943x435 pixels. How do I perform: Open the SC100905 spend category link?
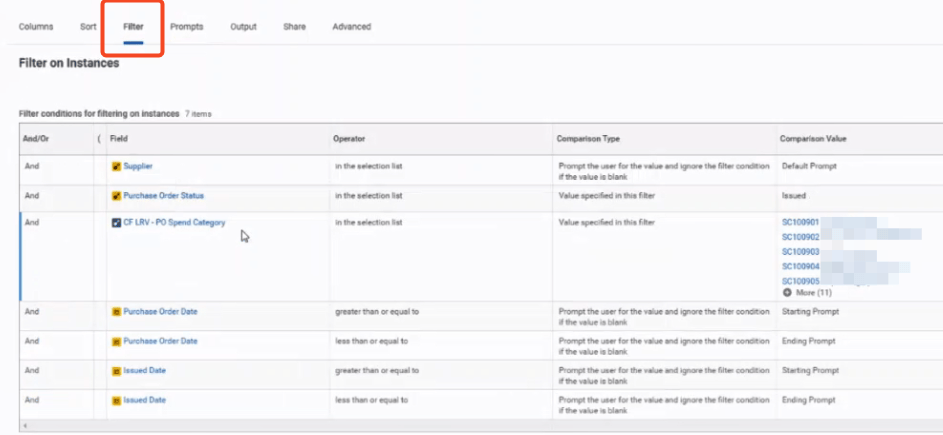coord(800,281)
